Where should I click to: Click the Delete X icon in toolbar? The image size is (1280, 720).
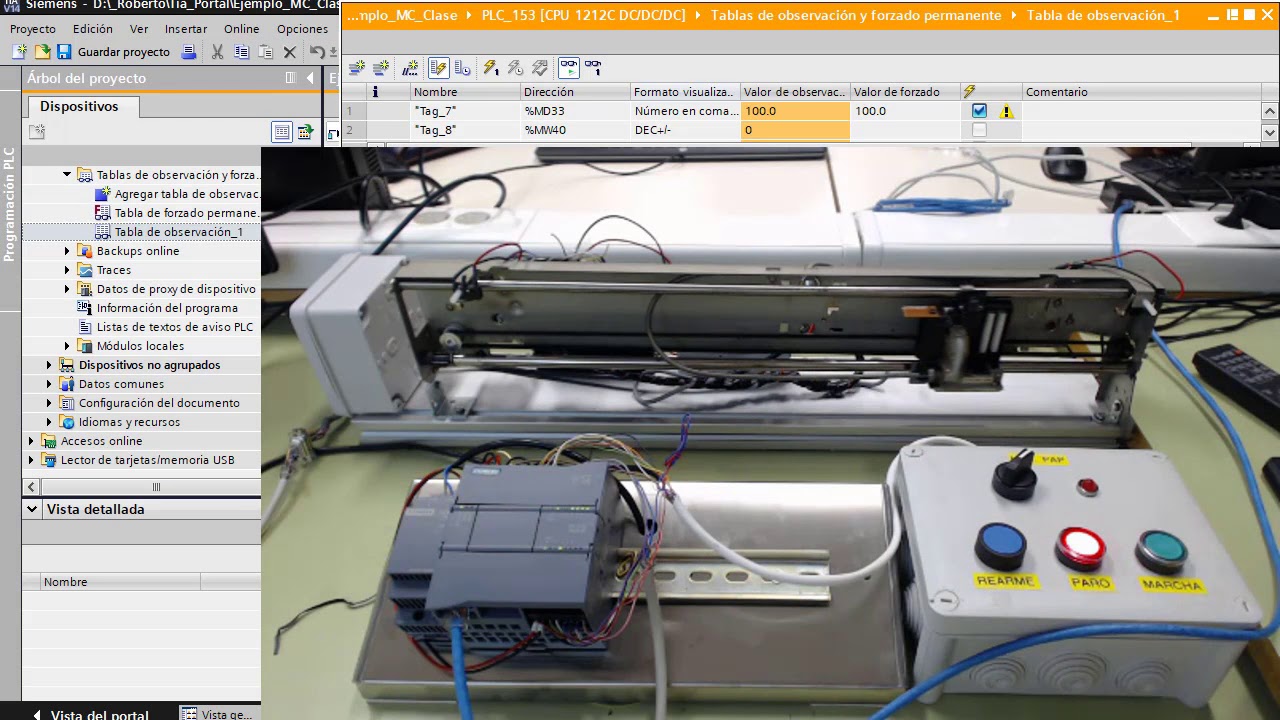[x=290, y=52]
